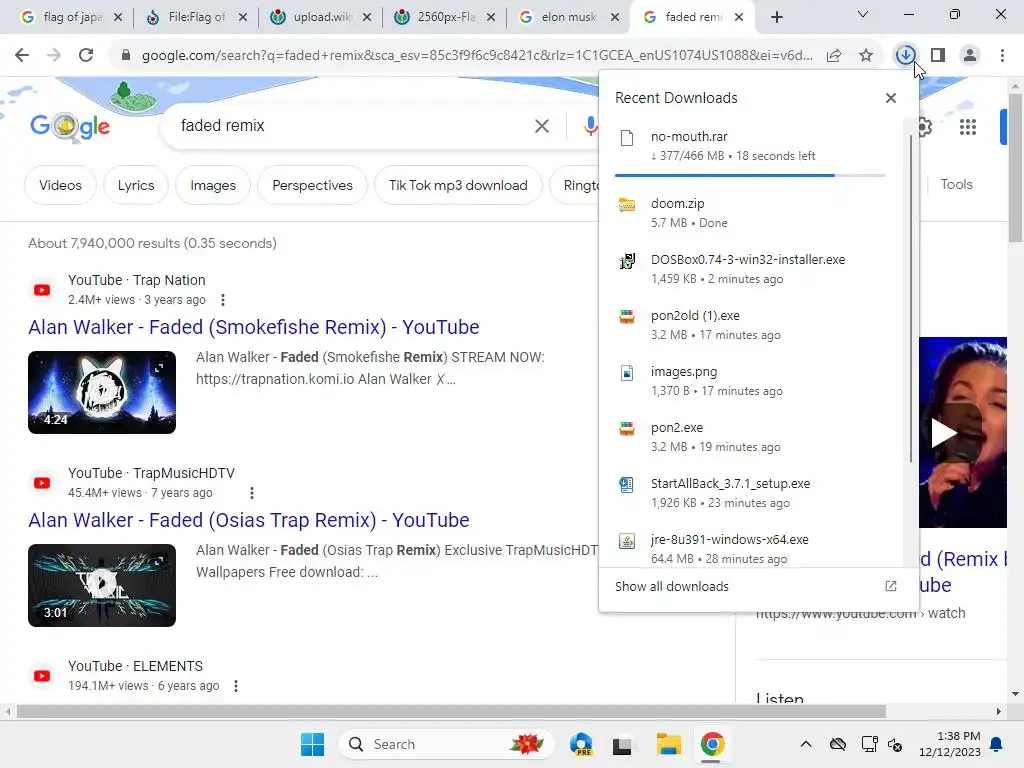
Task: Switch to the File:Flag of tab
Action: click(196, 17)
